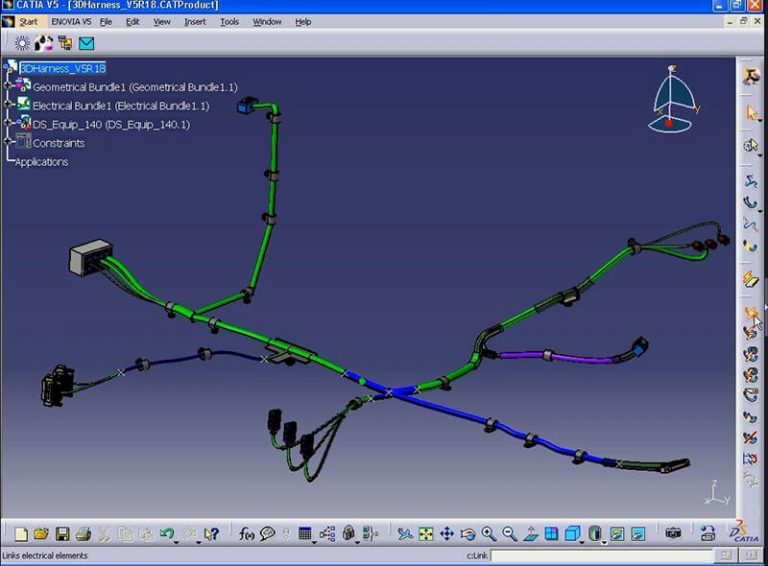Click the Zoom In magnifier icon

(x=489, y=534)
